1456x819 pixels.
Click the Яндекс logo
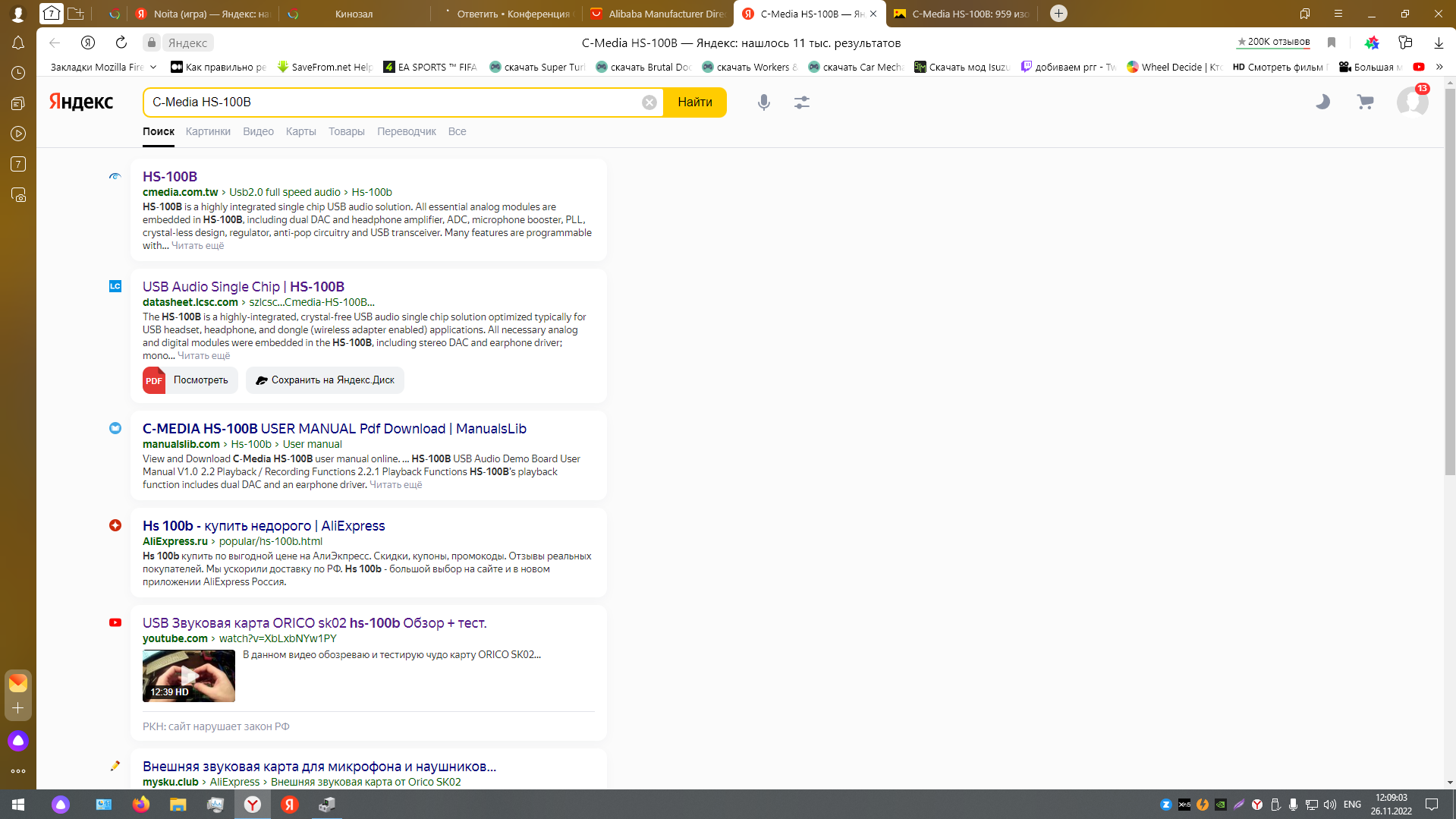click(81, 102)
